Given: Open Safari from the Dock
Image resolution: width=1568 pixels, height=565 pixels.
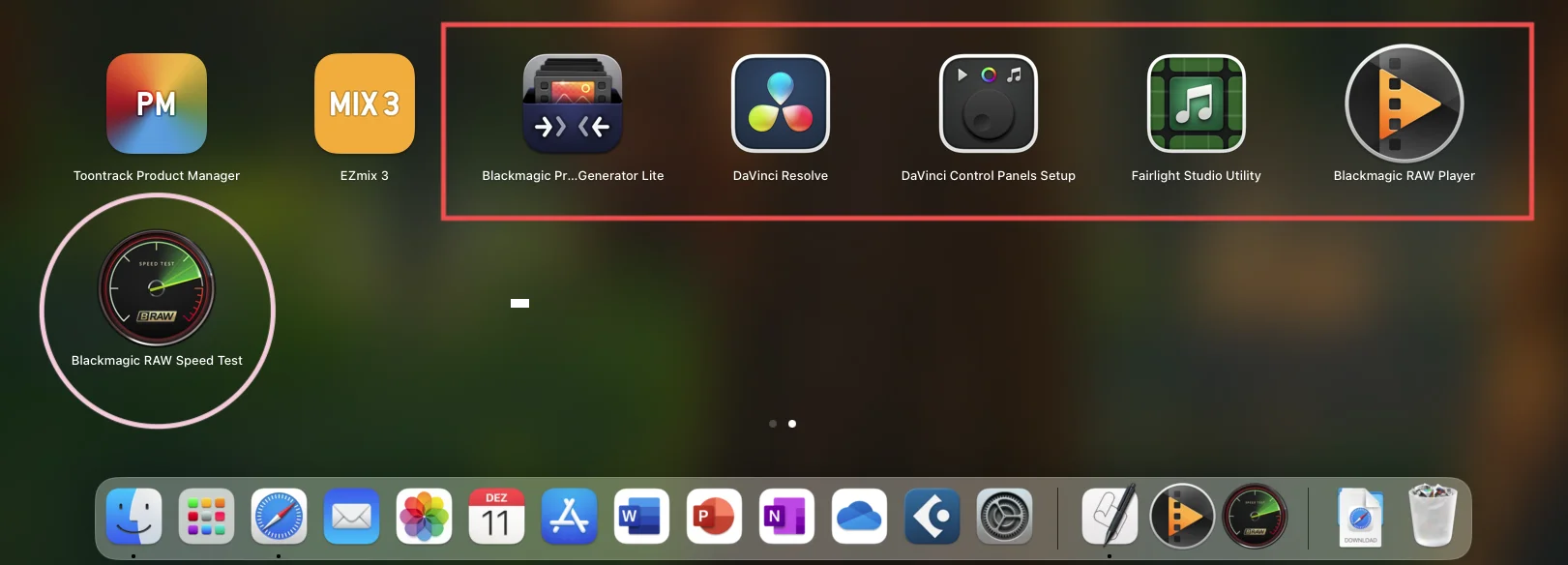Looking at the screenshot, I should [x=279, y=517].
